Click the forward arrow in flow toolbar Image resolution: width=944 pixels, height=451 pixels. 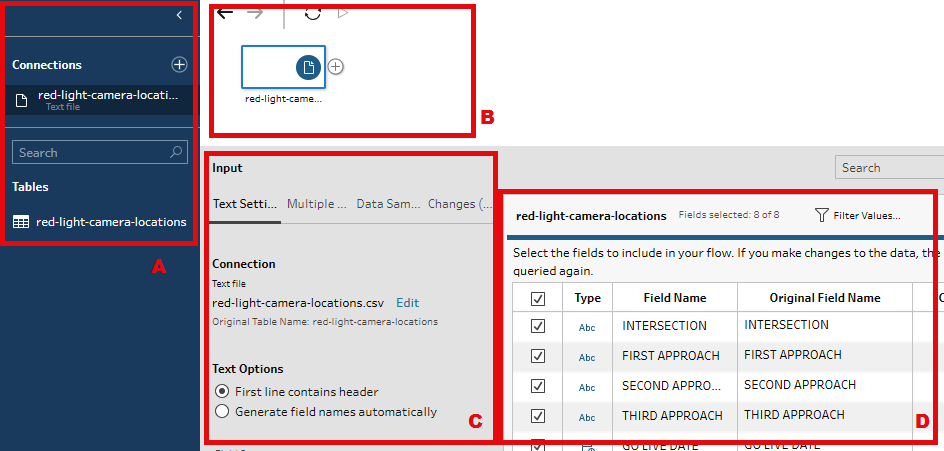pyautogui.click(x=256, y=13)
